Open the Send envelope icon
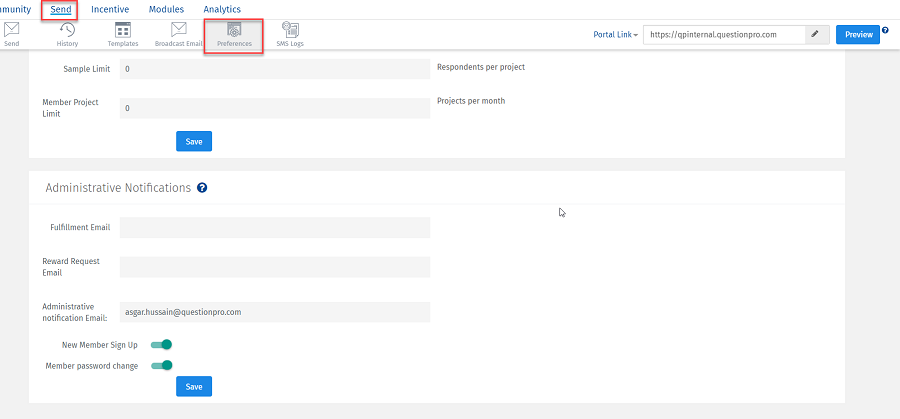Image resolution: width=900 pixels, height=419 pixels. tap(12, 31)
